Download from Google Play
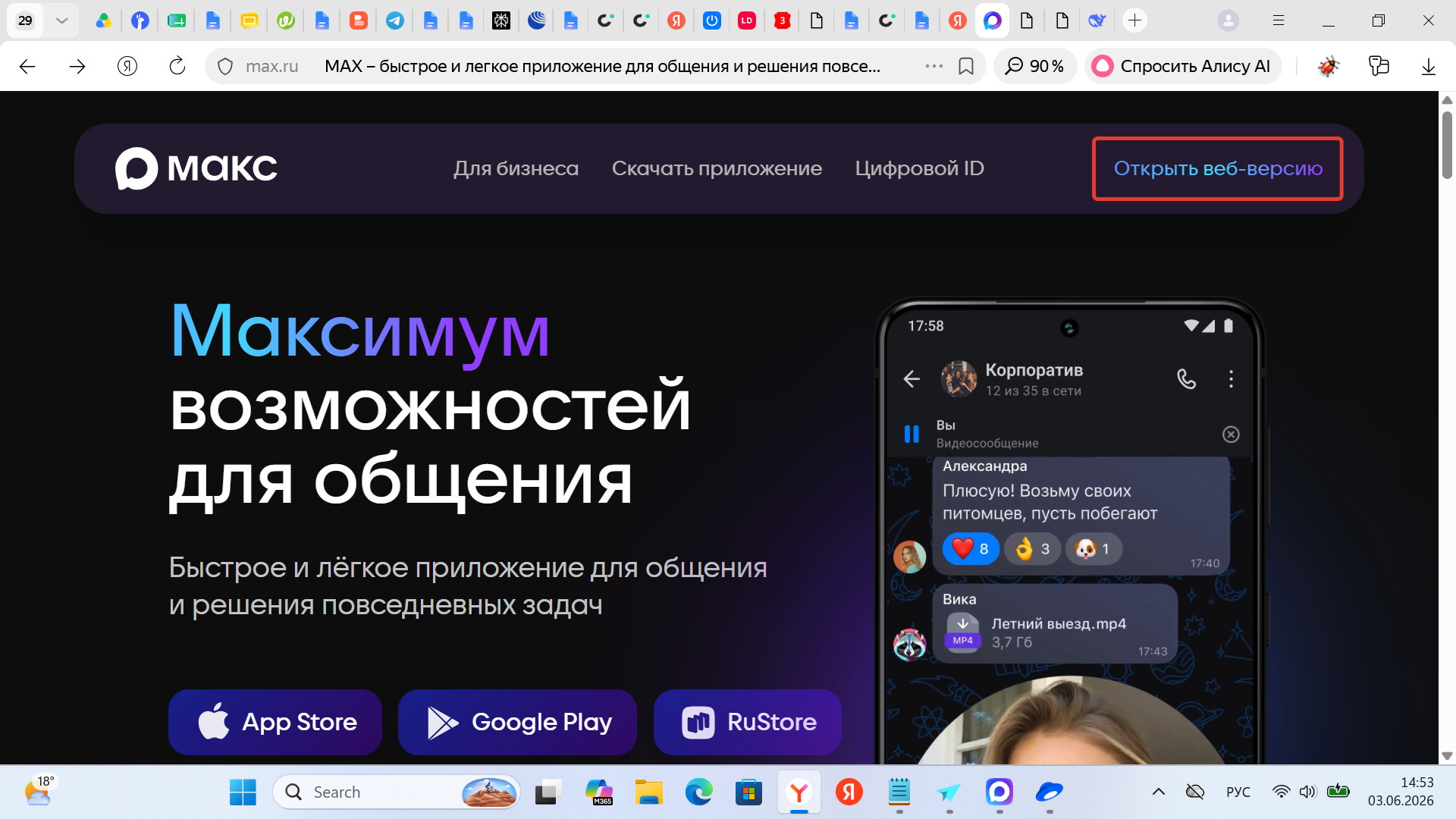Viewport: 1456px width, 819px height. [x=517, y=722]
